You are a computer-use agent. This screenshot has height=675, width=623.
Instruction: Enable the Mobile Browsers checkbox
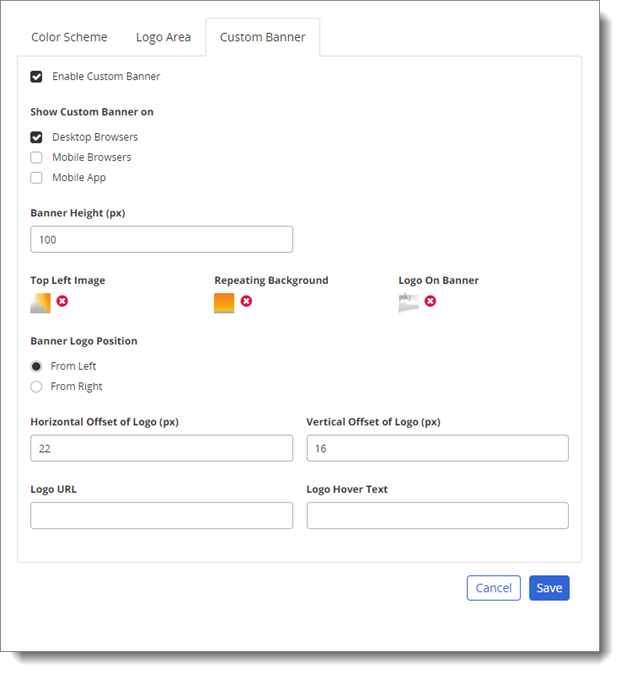(37, 157)
